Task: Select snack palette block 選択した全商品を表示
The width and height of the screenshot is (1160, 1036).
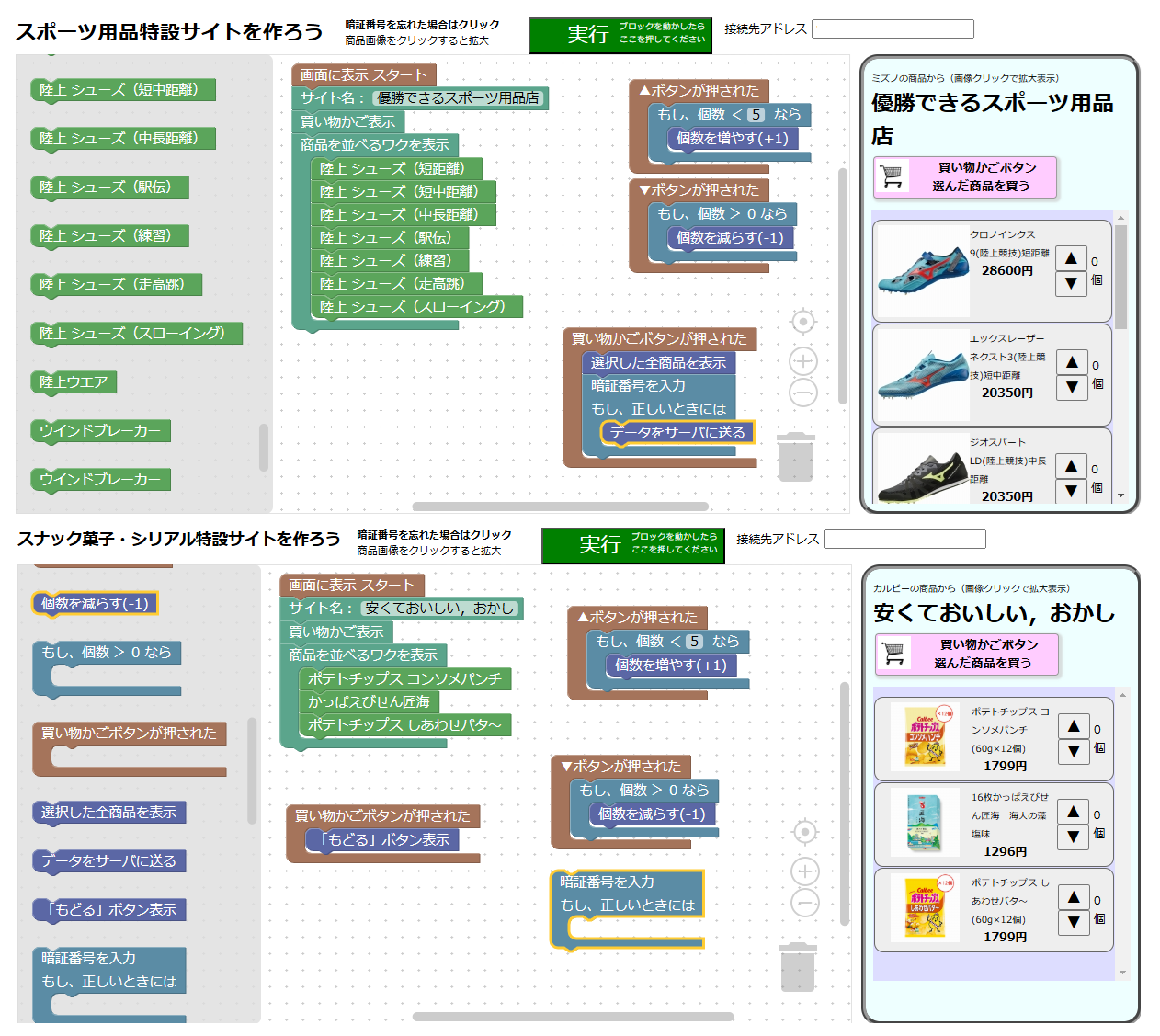Action: pyautogui.click(x=109, y=813)
